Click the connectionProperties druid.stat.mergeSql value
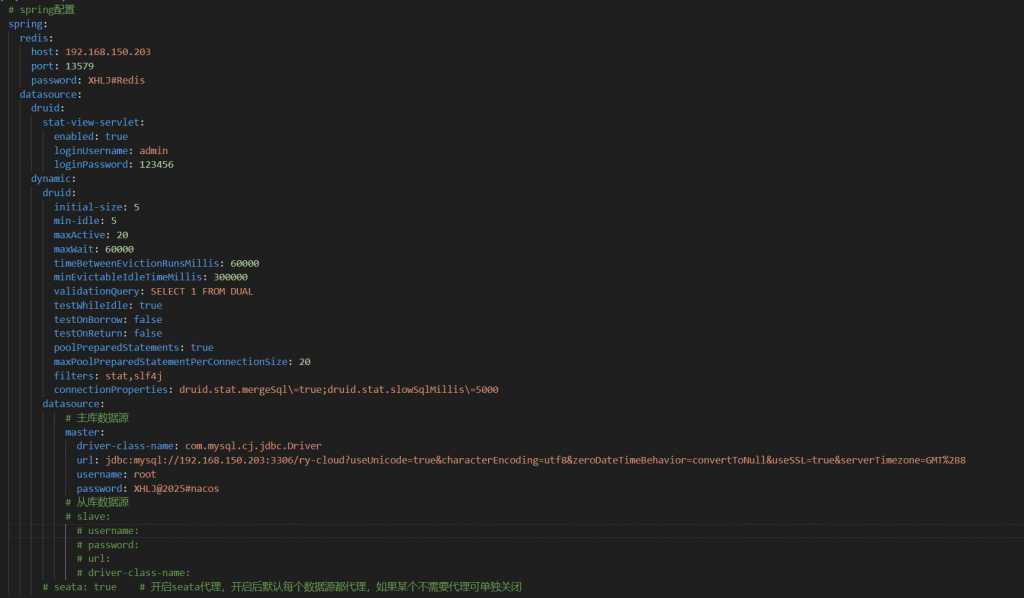 coord(339,390)
